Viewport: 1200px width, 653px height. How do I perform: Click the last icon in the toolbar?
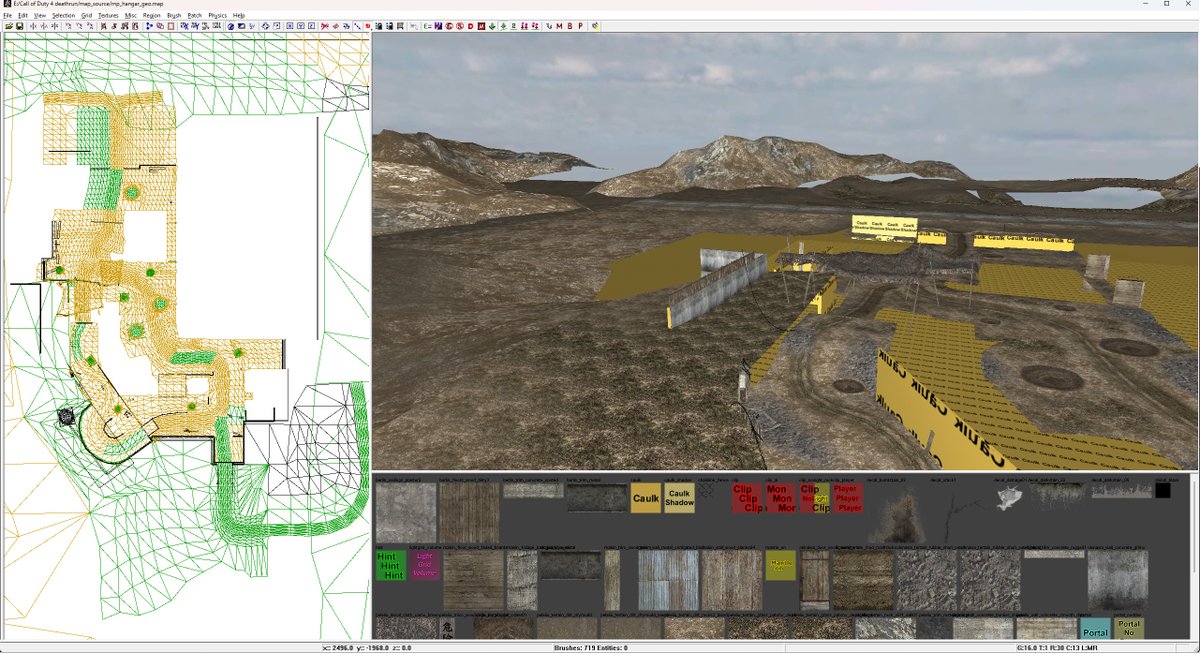pos(596,26)
